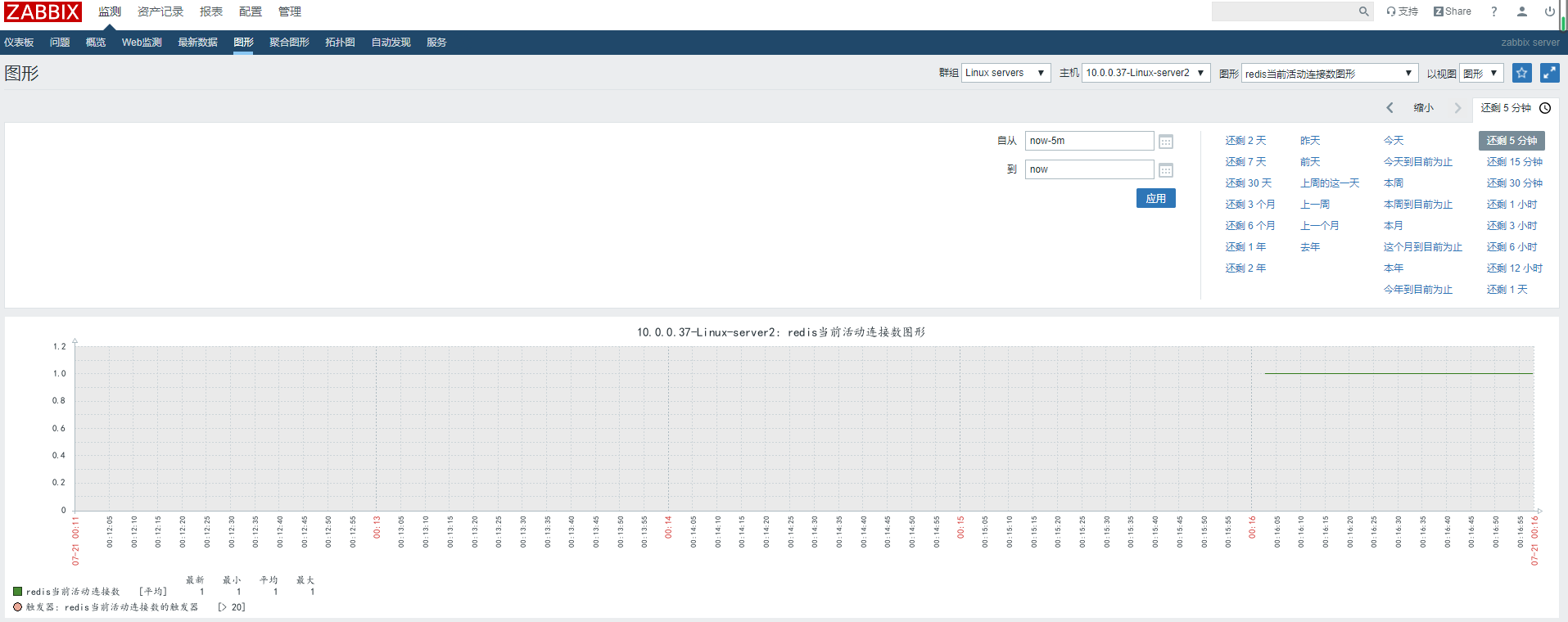The height and width of the screenshot is (622, 1568).
Task: Click the trigger legend red circle
Action: coord(17,607)
